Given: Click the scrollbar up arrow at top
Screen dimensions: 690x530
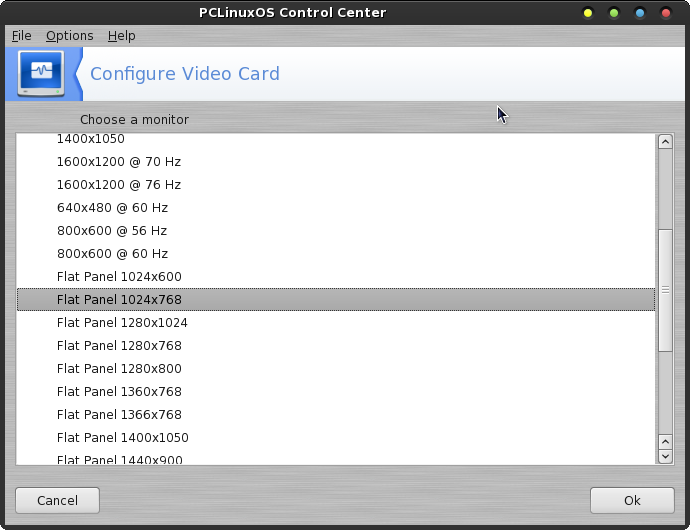Looking at the screenshot, I should tap(665, 142).
